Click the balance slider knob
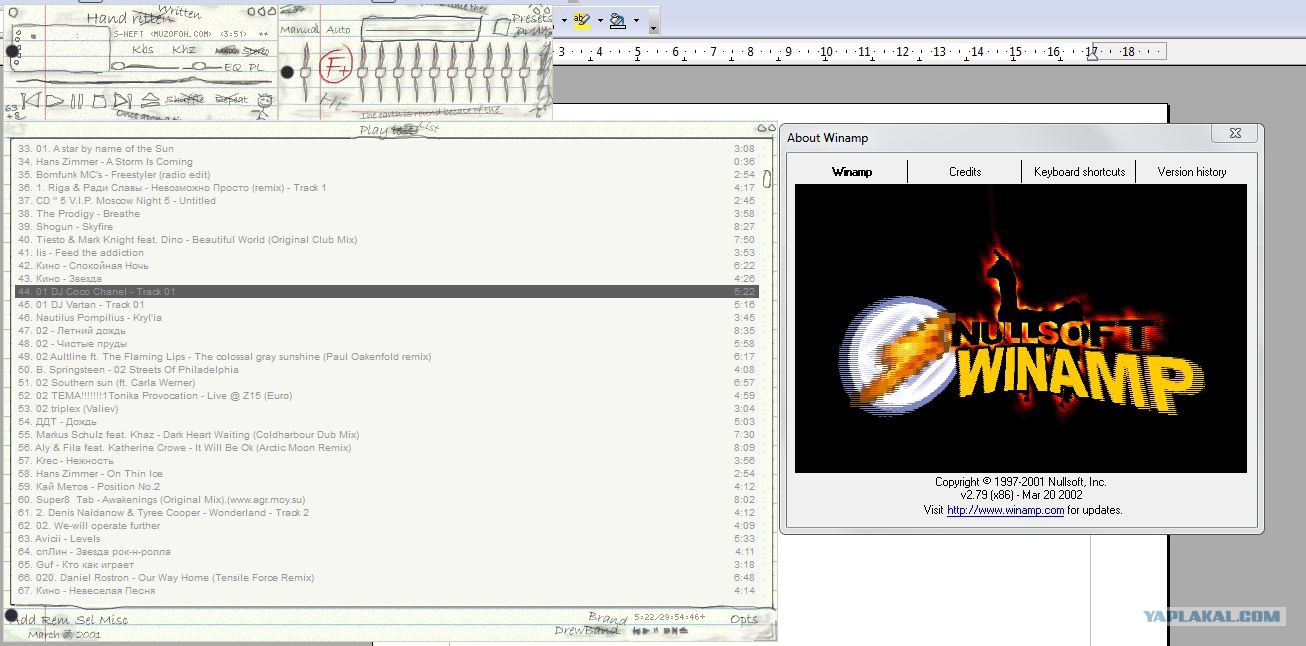The image size is (1306, 646). [199, 66]
